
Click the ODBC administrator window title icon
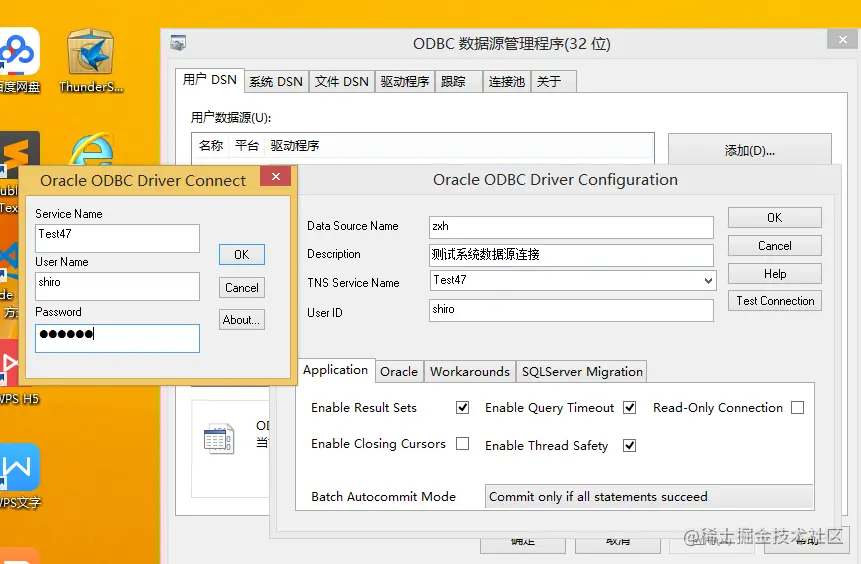pyautogui.click(x=178, y=42)
